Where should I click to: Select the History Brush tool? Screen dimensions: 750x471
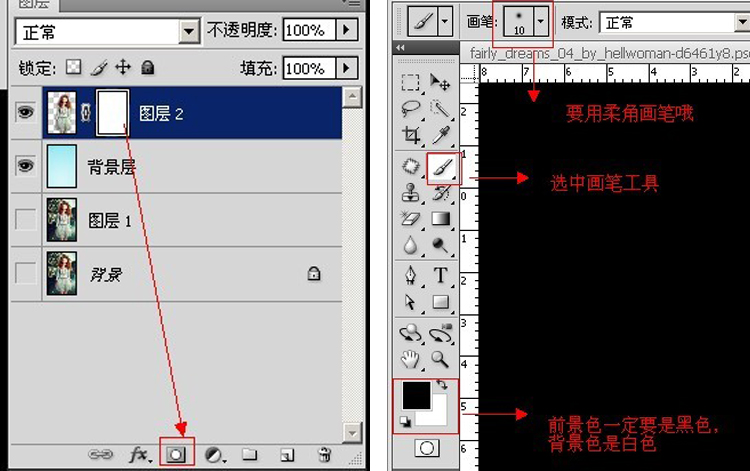click(440, 193)
